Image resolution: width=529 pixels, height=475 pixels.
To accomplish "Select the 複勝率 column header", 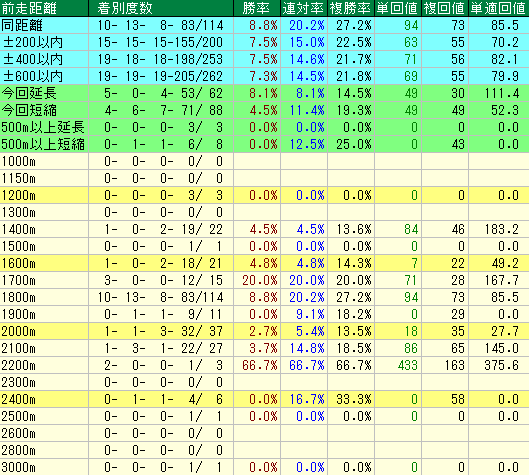I will pos(351,8).
